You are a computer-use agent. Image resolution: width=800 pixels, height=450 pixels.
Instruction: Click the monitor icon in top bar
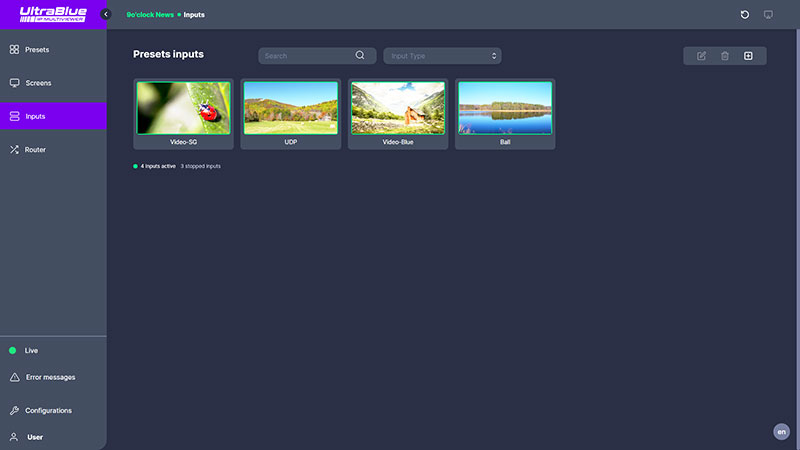[768, 15]
